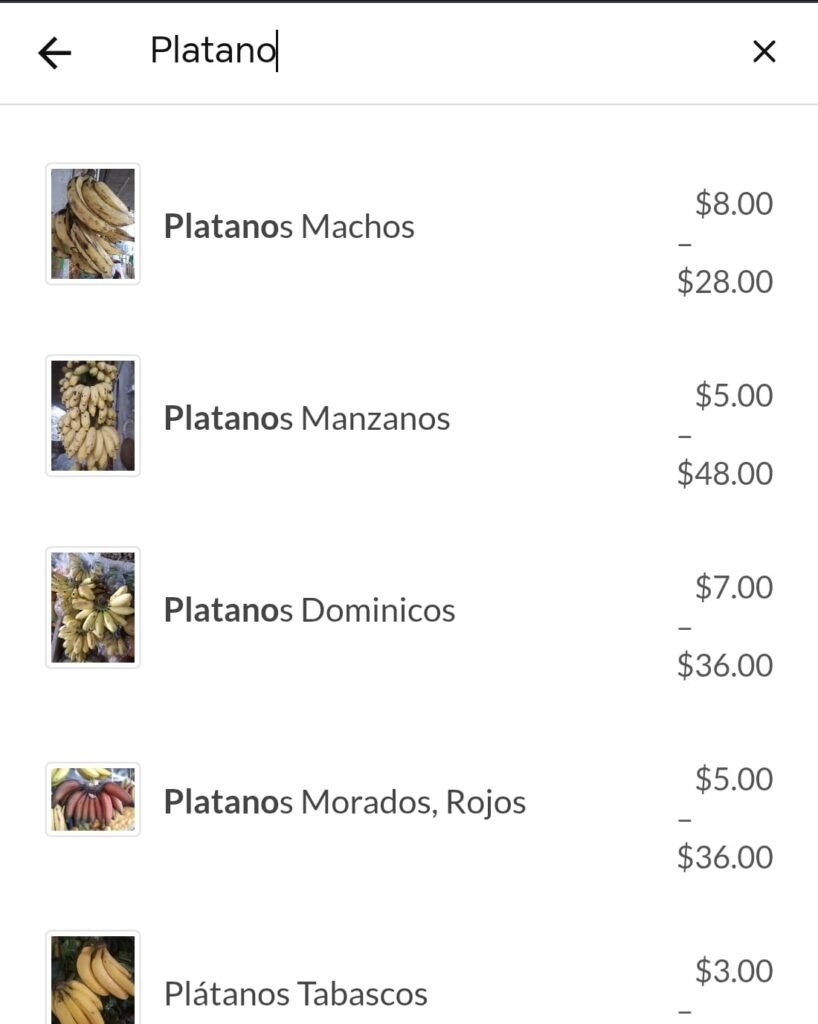Viewport: 818px width, 1024px height.
Task: Click the $36.00 price under Platanos Dominicos
Action: (x=725, y=665)
